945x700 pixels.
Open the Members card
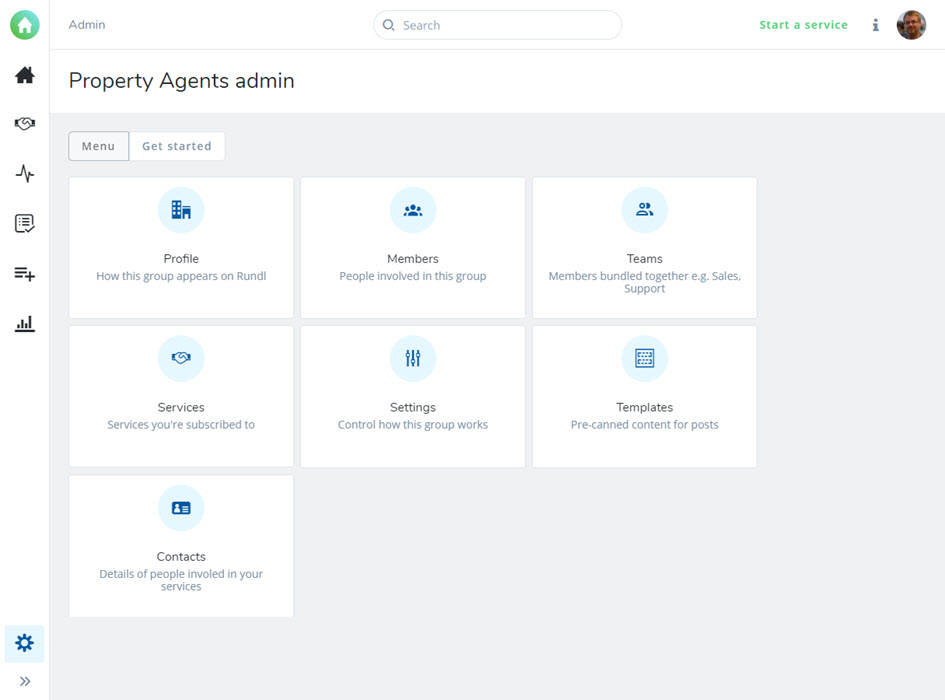tap(413, 248)
